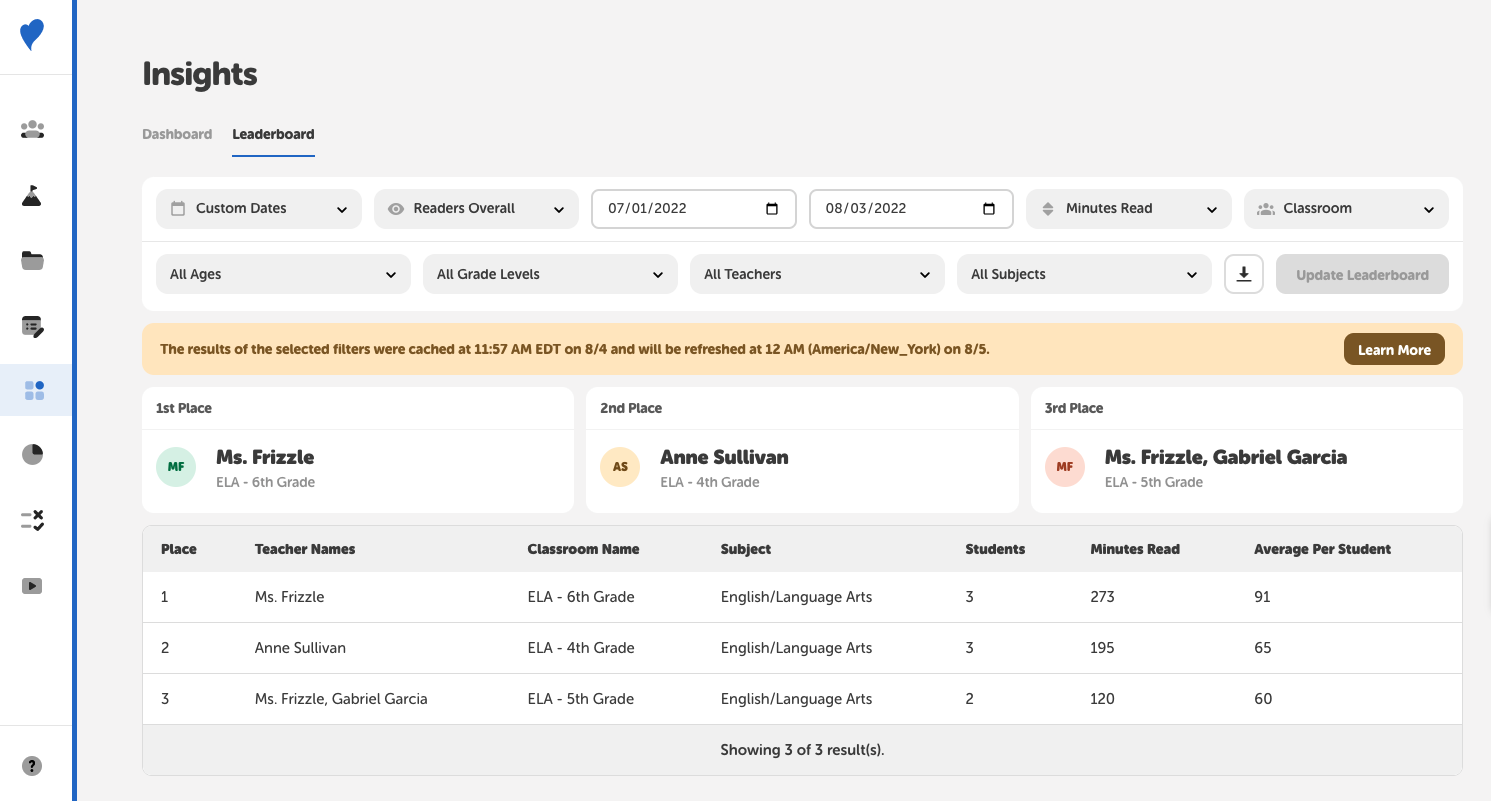The height and width of the screenshot is (801, 1491).
Task: Click the blue heart logo
Action: [32, 35]
